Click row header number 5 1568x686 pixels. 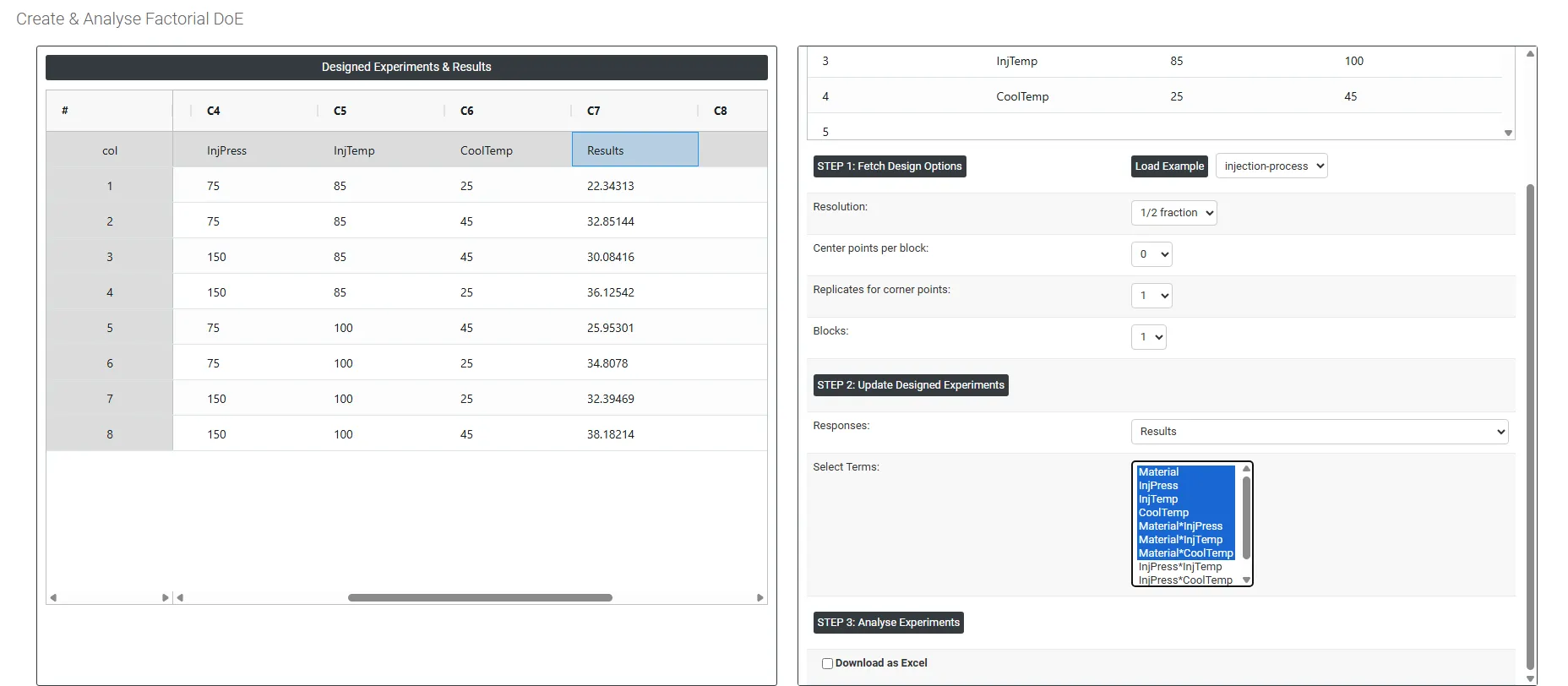tap(110, 328)
